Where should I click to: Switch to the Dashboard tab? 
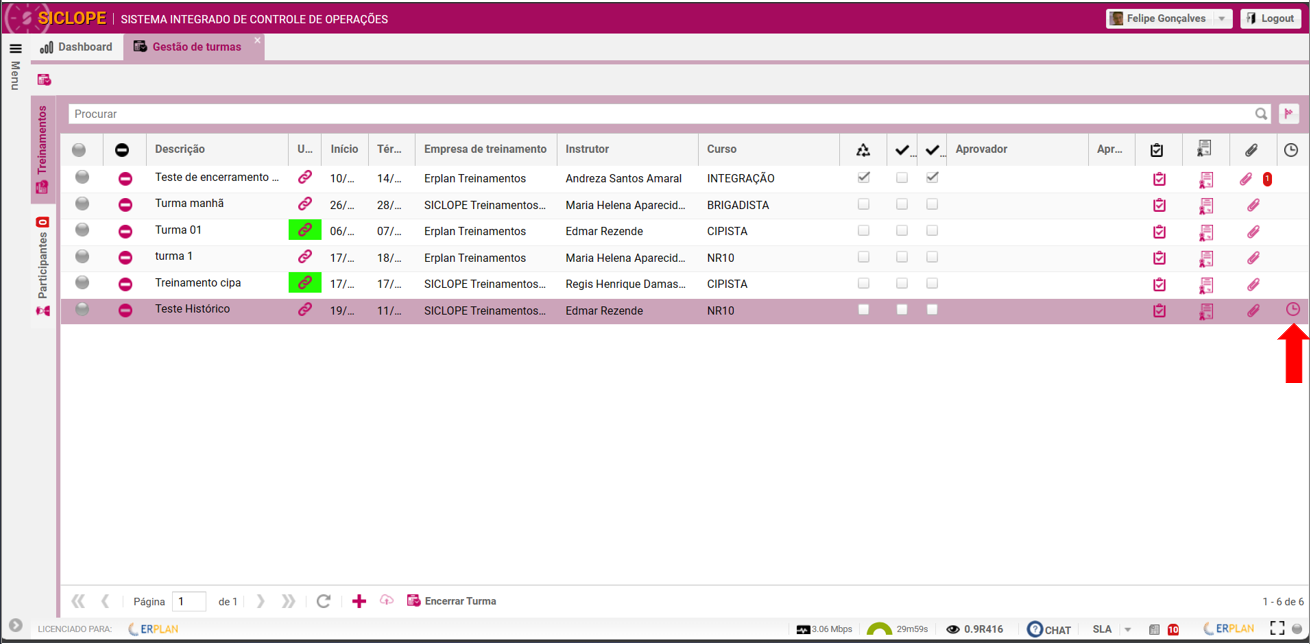click(x=76, y=47)
